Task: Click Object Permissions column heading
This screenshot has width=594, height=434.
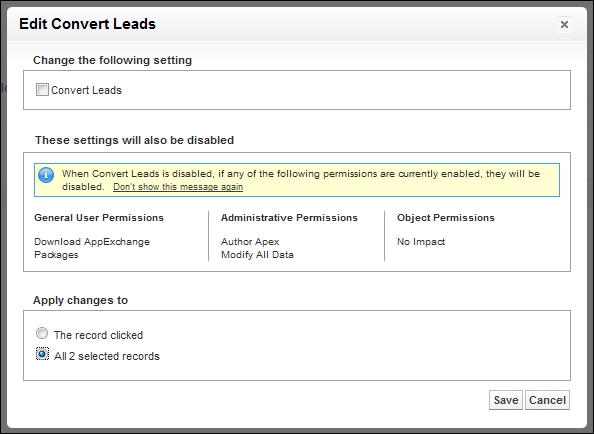Action: (x=446, y=218)
